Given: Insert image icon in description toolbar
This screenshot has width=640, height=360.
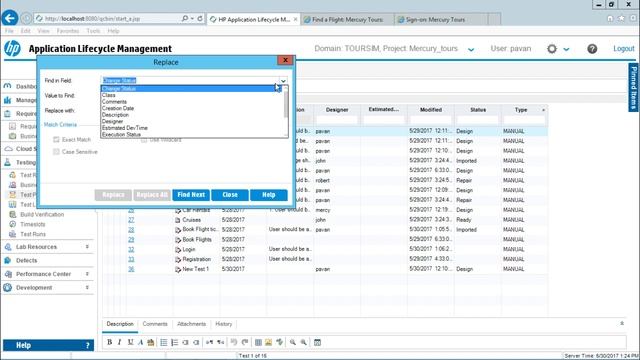Looking at the screenshot, I should 269,342.
